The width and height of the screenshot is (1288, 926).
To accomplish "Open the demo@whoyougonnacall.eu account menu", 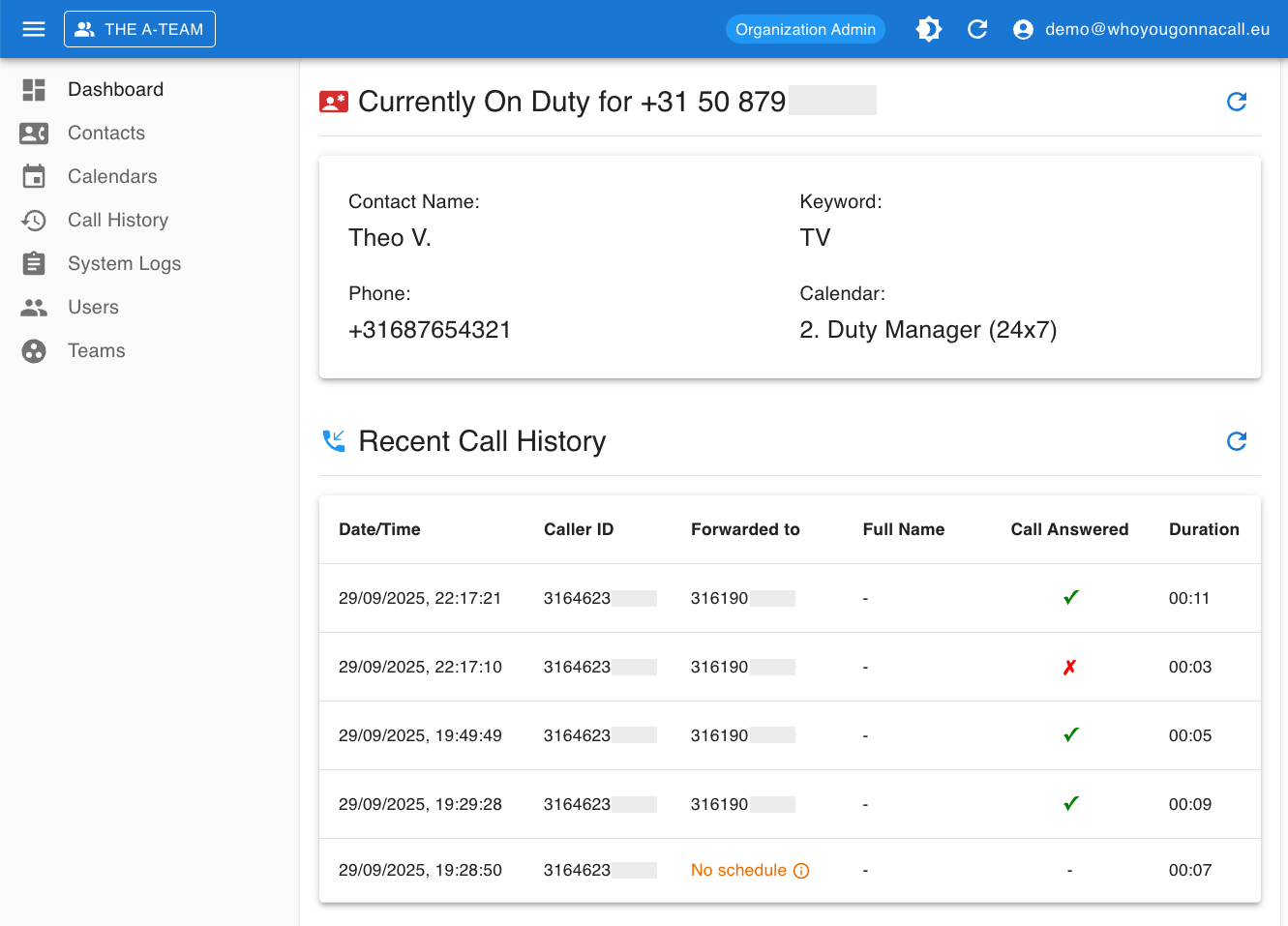I will point(1156,29).
